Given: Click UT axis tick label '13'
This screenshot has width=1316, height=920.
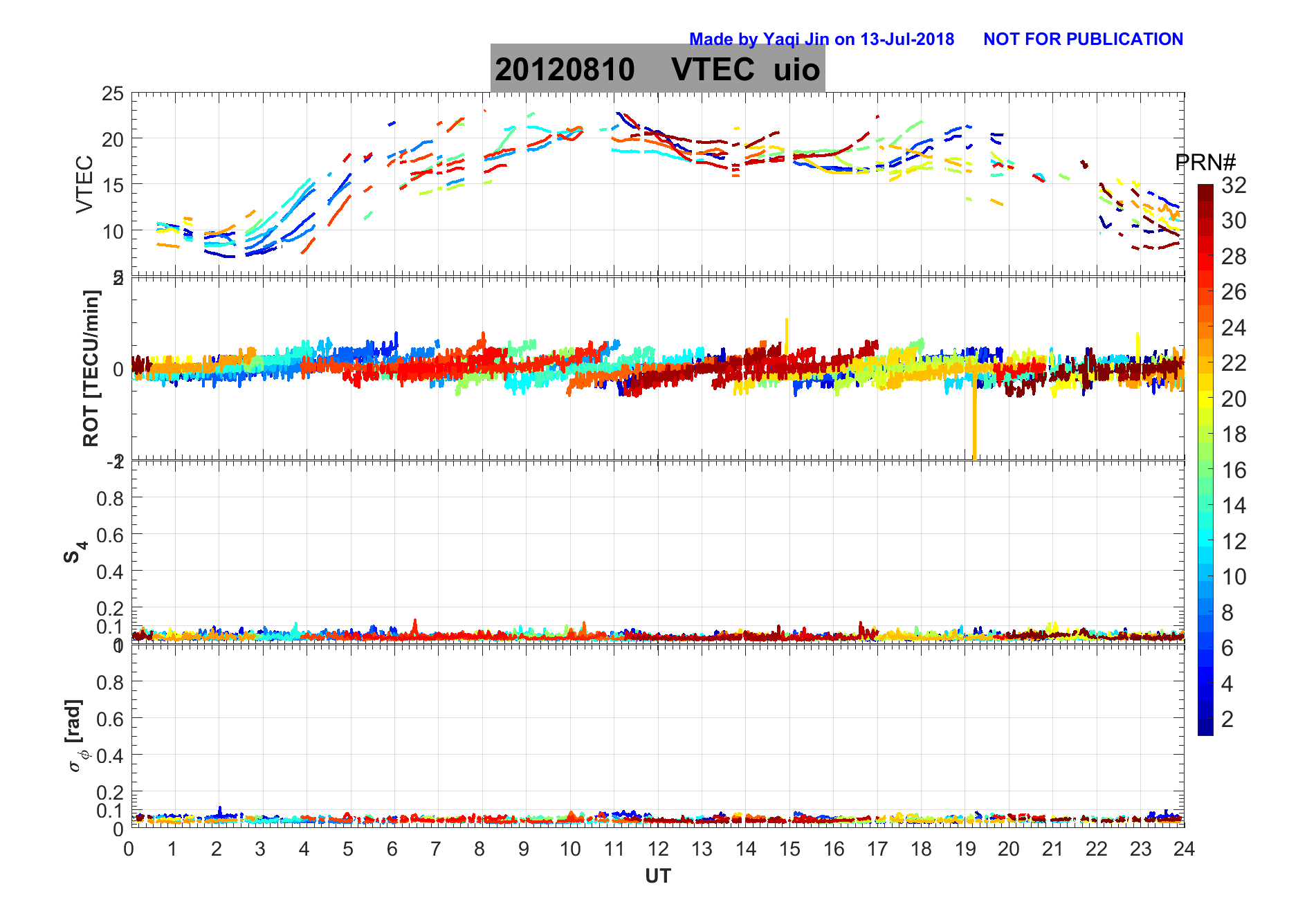Looking at the screenshot, I should tap(702, 849).
